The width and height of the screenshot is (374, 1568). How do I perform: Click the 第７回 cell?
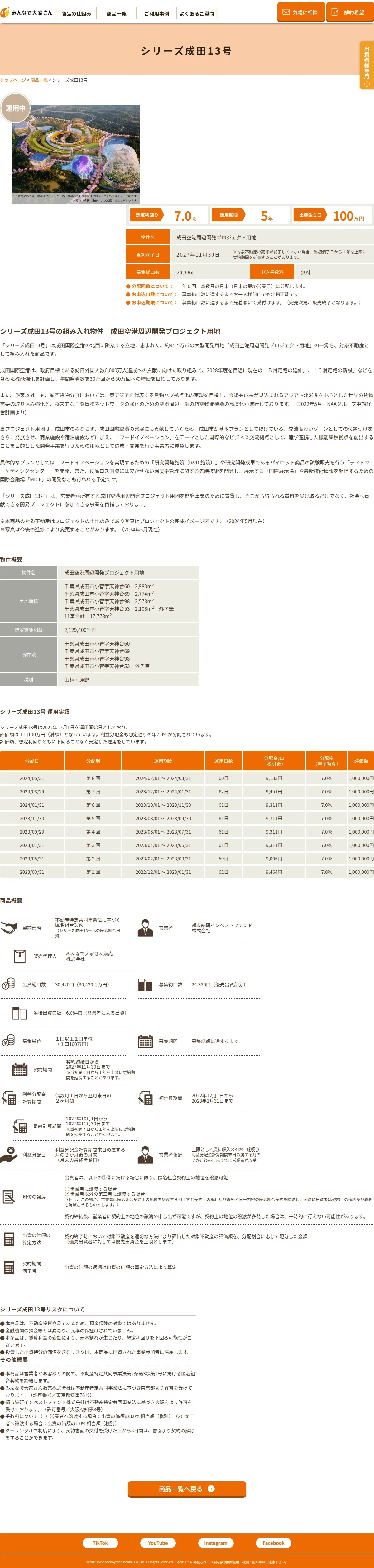pos(93,792)
